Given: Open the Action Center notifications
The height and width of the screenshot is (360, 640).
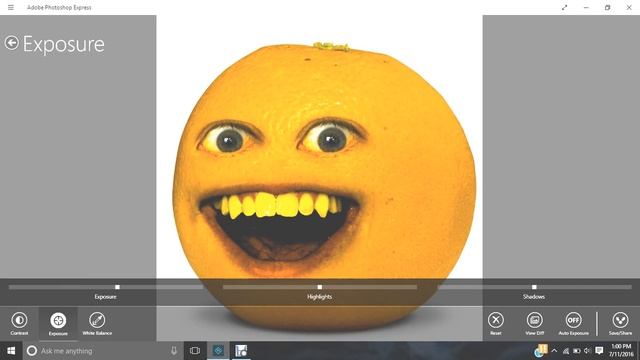Looking at the screenshot, I should click(x=599, y=351).
